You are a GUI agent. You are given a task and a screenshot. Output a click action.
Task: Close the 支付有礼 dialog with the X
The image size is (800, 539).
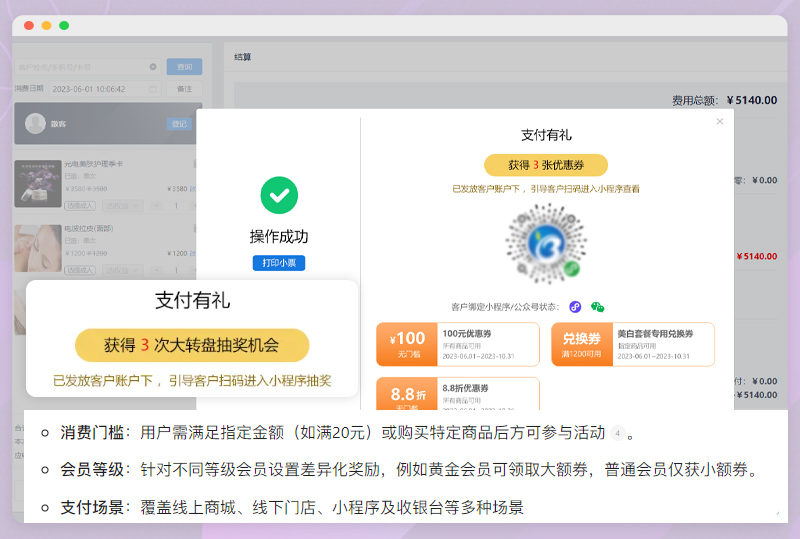(719, 121)
